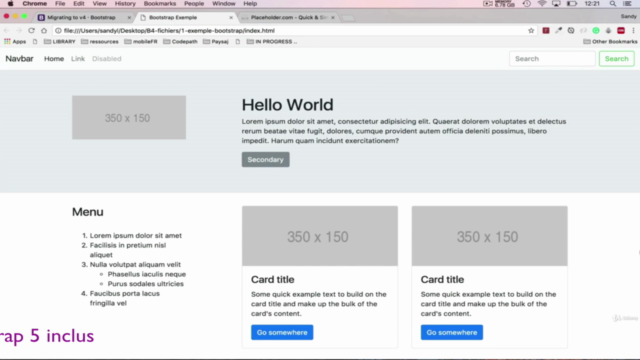Screen dimensions: 640x360
Task: Open the Window menu
Action: [224, 4]
